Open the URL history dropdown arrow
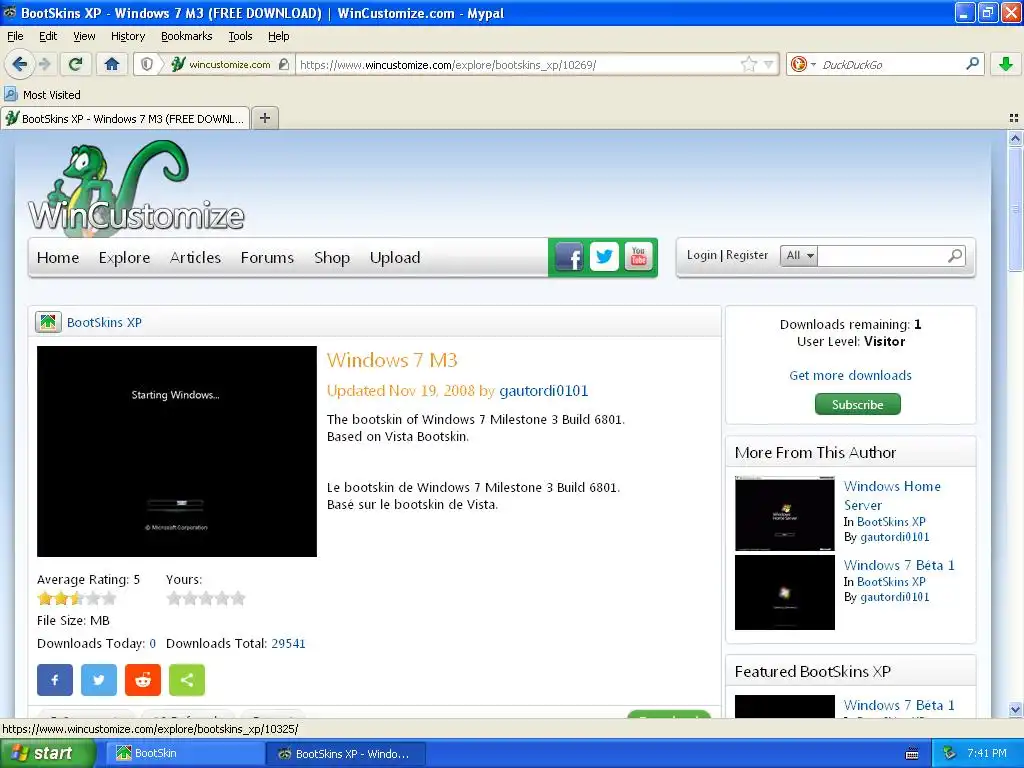Screen dimensions: 1024x768 [x=769, y=64]
